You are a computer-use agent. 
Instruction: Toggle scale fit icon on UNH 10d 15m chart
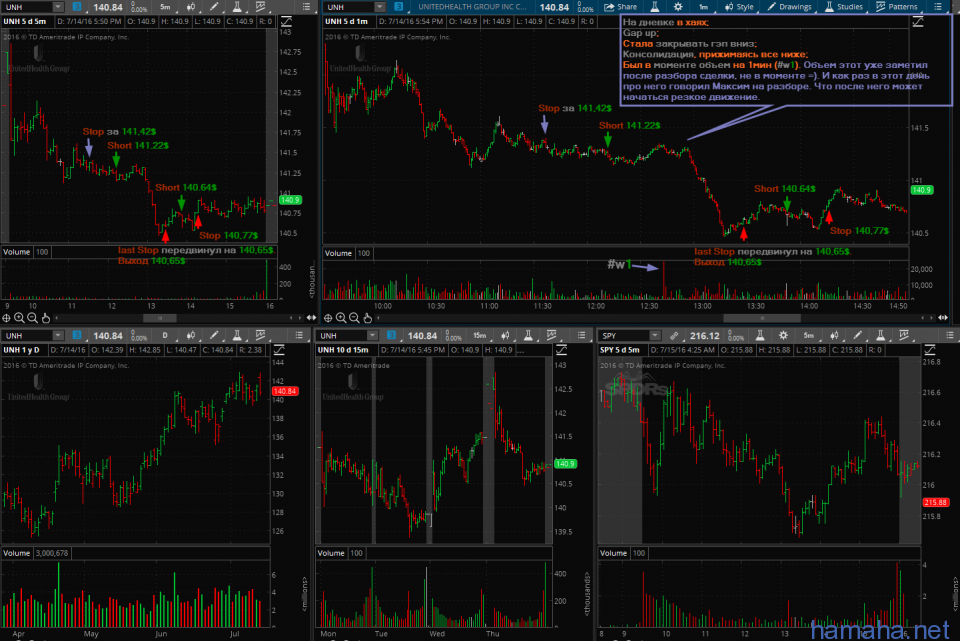tap(561, 350)
